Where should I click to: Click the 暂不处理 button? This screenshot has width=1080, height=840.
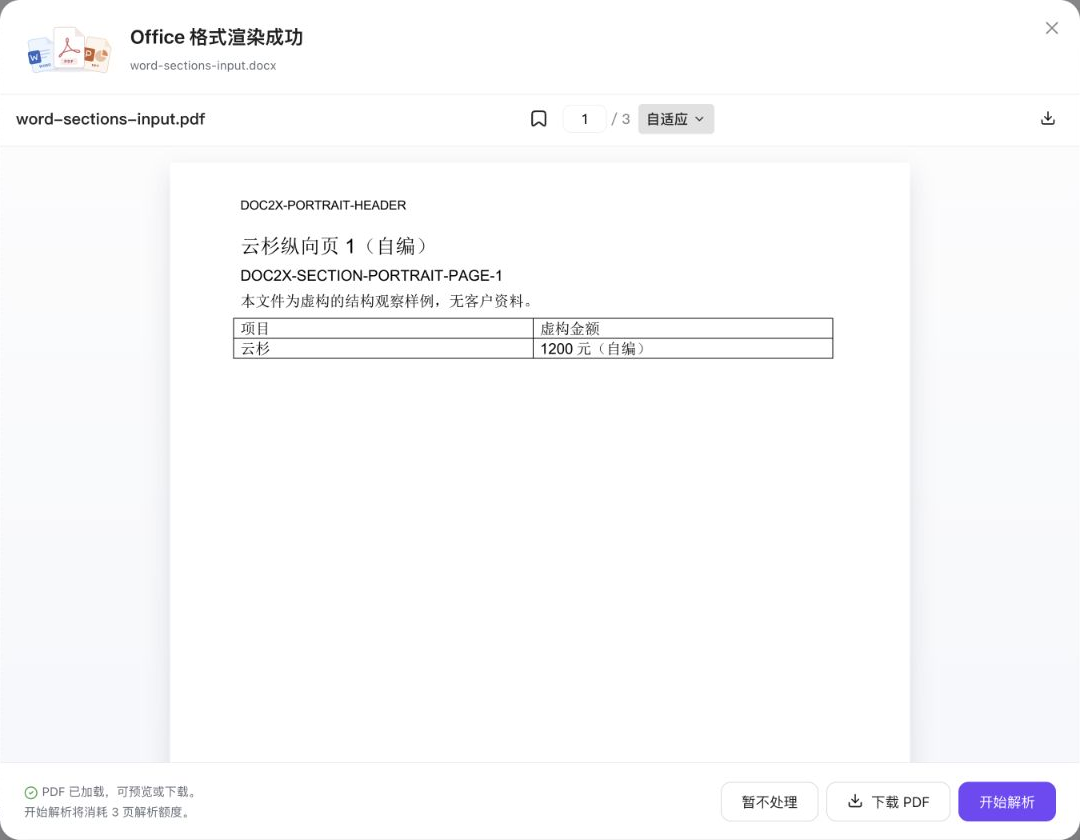click(769, 801)
